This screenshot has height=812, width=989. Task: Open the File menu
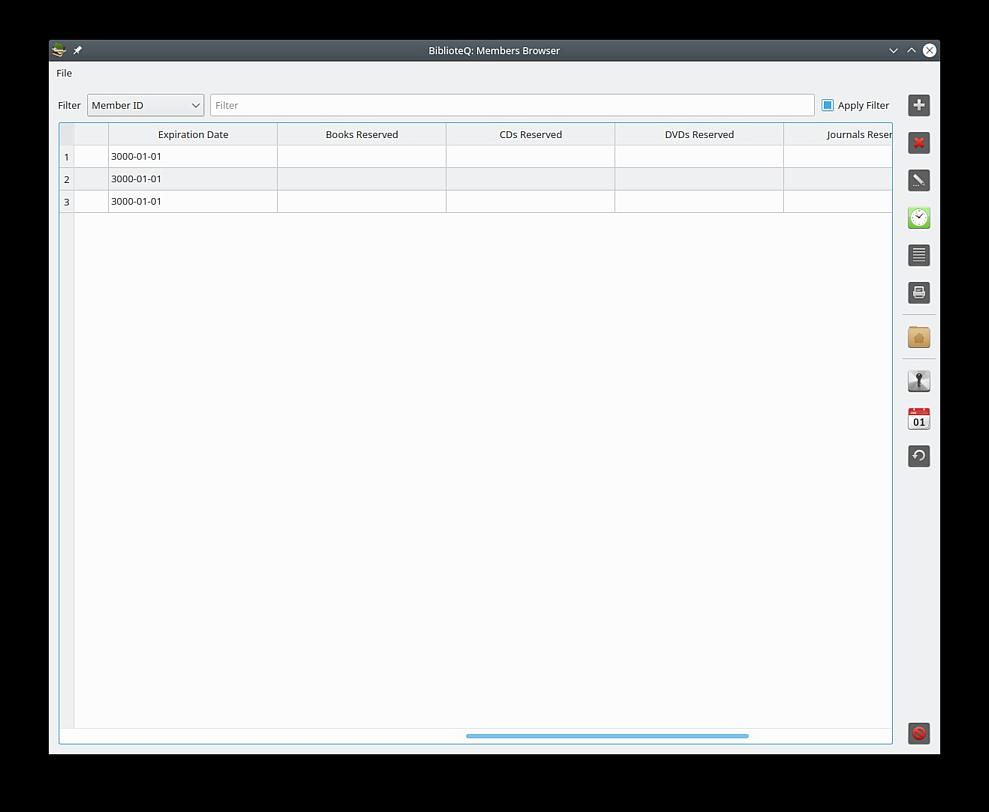point(64,73)
